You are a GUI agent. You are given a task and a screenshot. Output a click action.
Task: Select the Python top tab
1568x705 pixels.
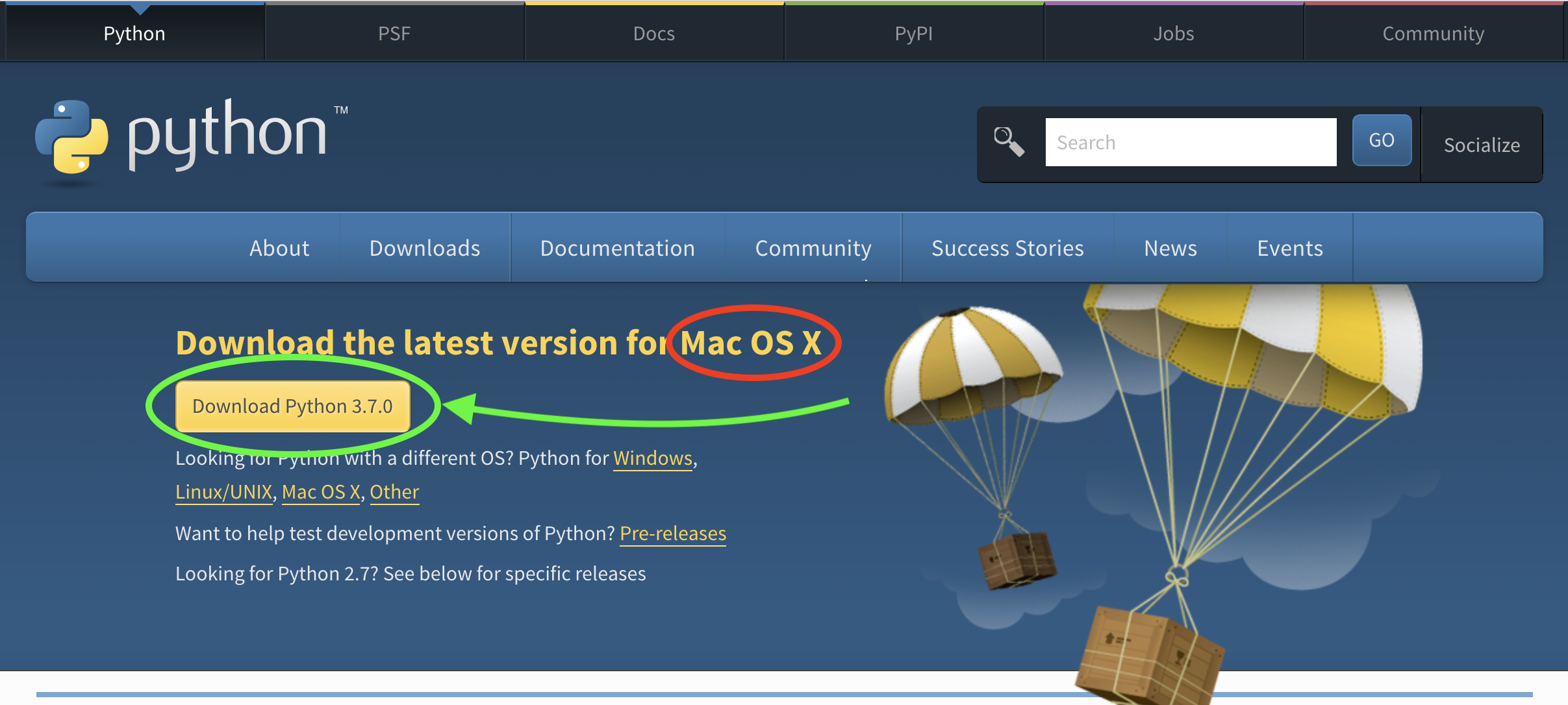[134, 33]
